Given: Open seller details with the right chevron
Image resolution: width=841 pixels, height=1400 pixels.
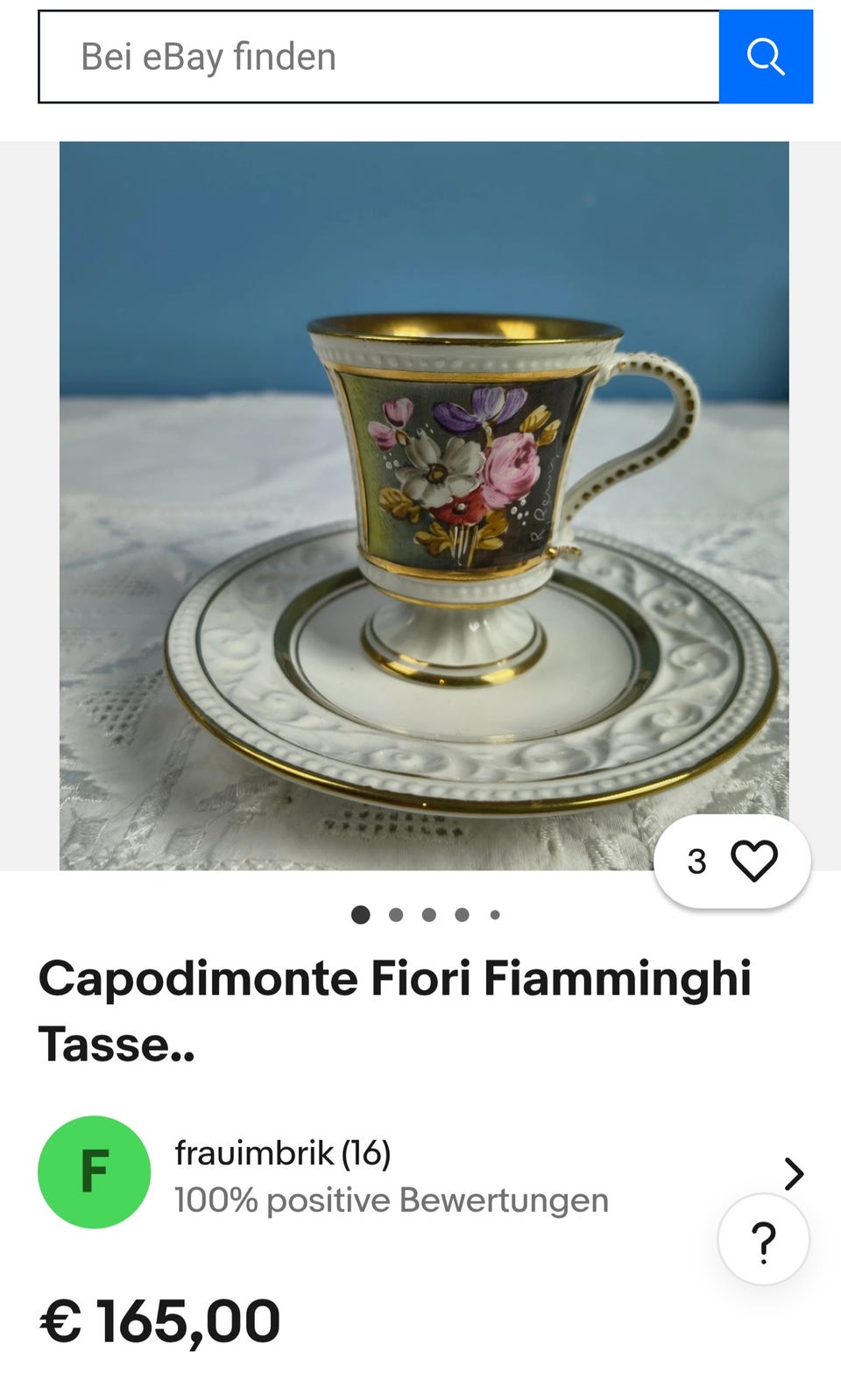Looking at the screenshot, I should 794,1174.
